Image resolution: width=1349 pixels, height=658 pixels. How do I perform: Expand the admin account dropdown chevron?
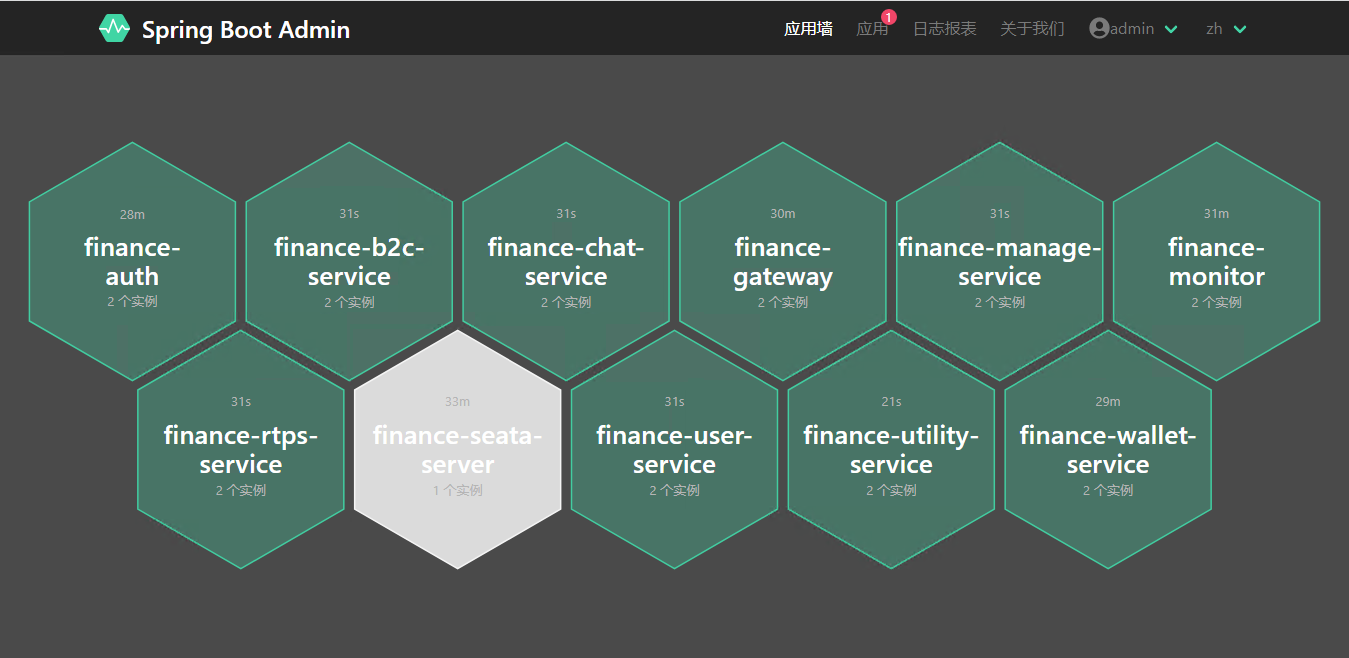1171,30
